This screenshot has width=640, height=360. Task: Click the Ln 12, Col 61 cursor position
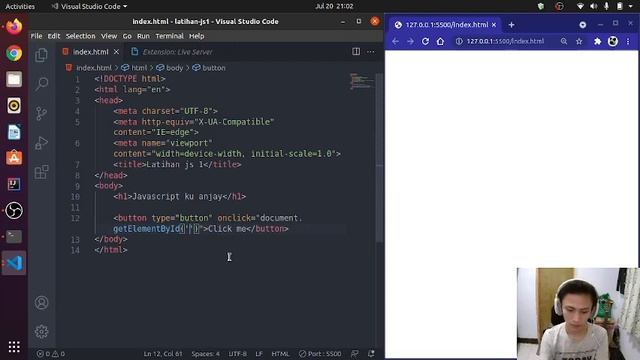click(163, 353)
